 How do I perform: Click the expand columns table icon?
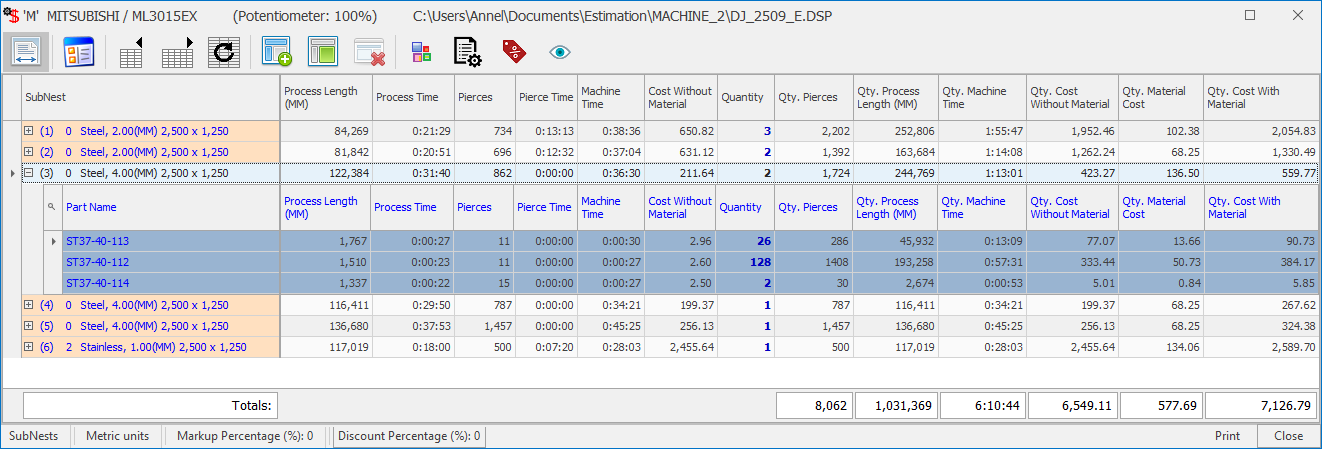click(x=177, y=52)
